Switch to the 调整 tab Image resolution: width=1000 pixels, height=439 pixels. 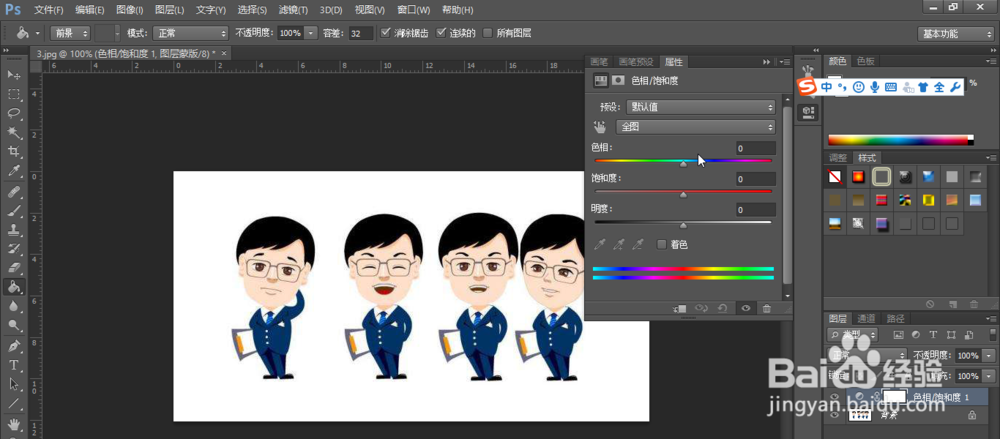pyautogui.click(x=837, y=158)
